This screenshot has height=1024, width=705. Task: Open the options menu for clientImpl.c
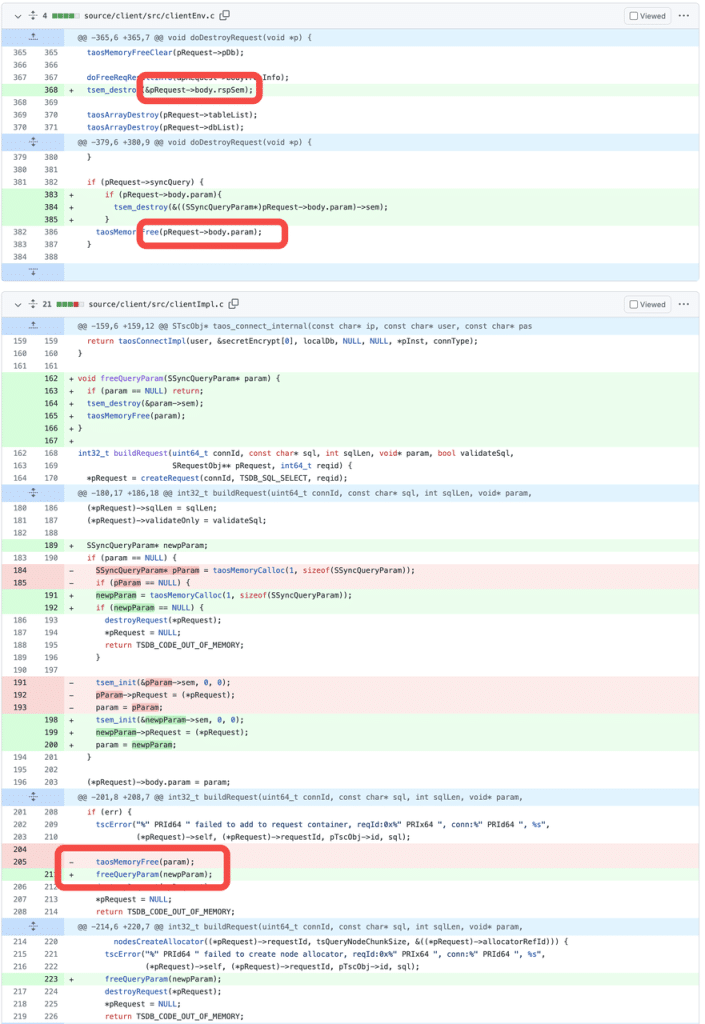click(x=684, y=304)
